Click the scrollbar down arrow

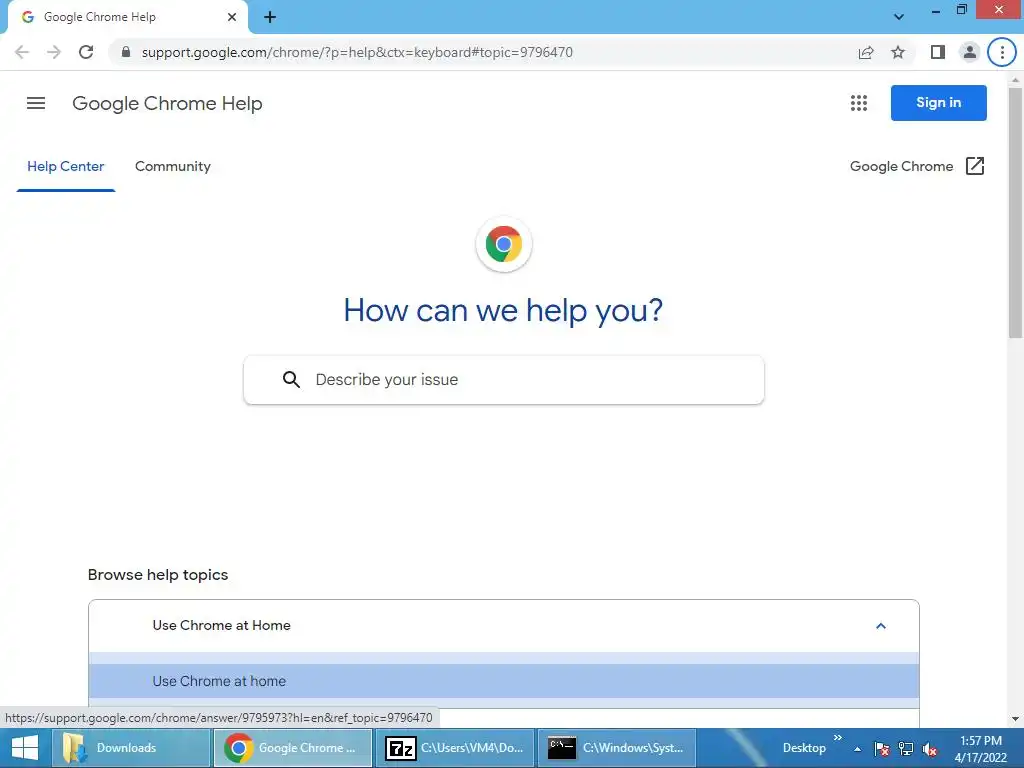1015,719
